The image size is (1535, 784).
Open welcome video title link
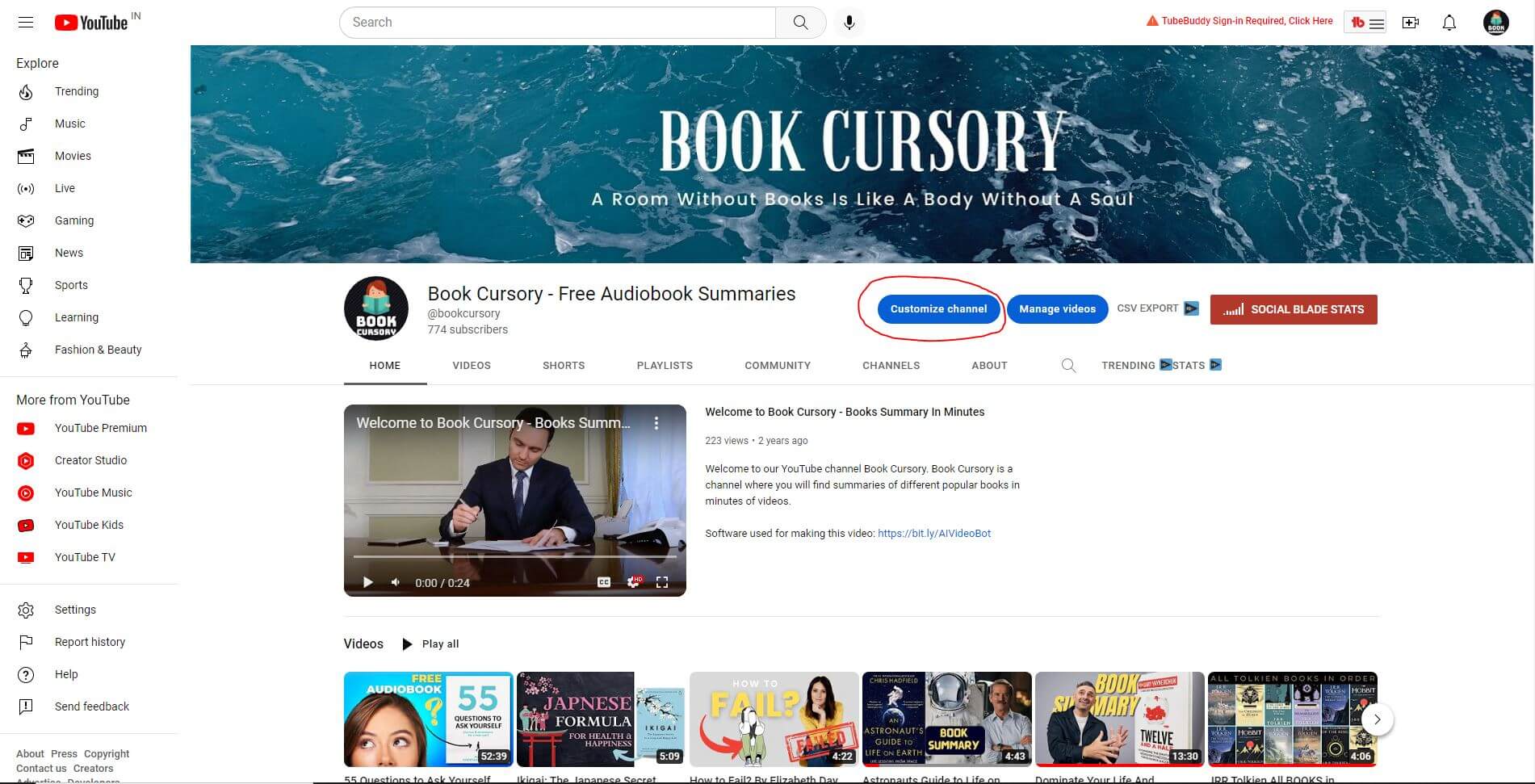[845, 412]
